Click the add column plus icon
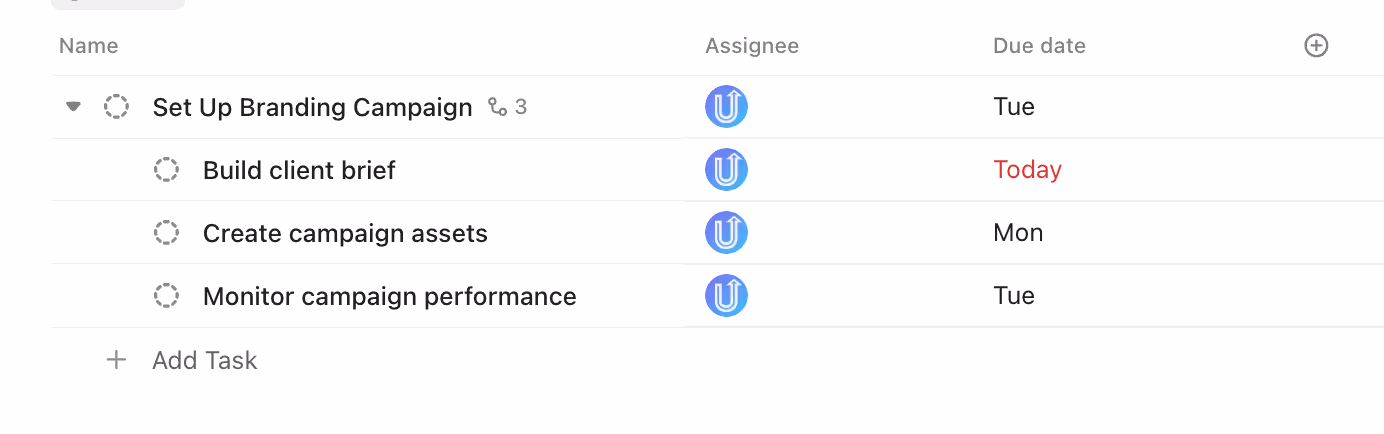Viewport: 1384px width, 434px height. click(x=1316, y=46)
